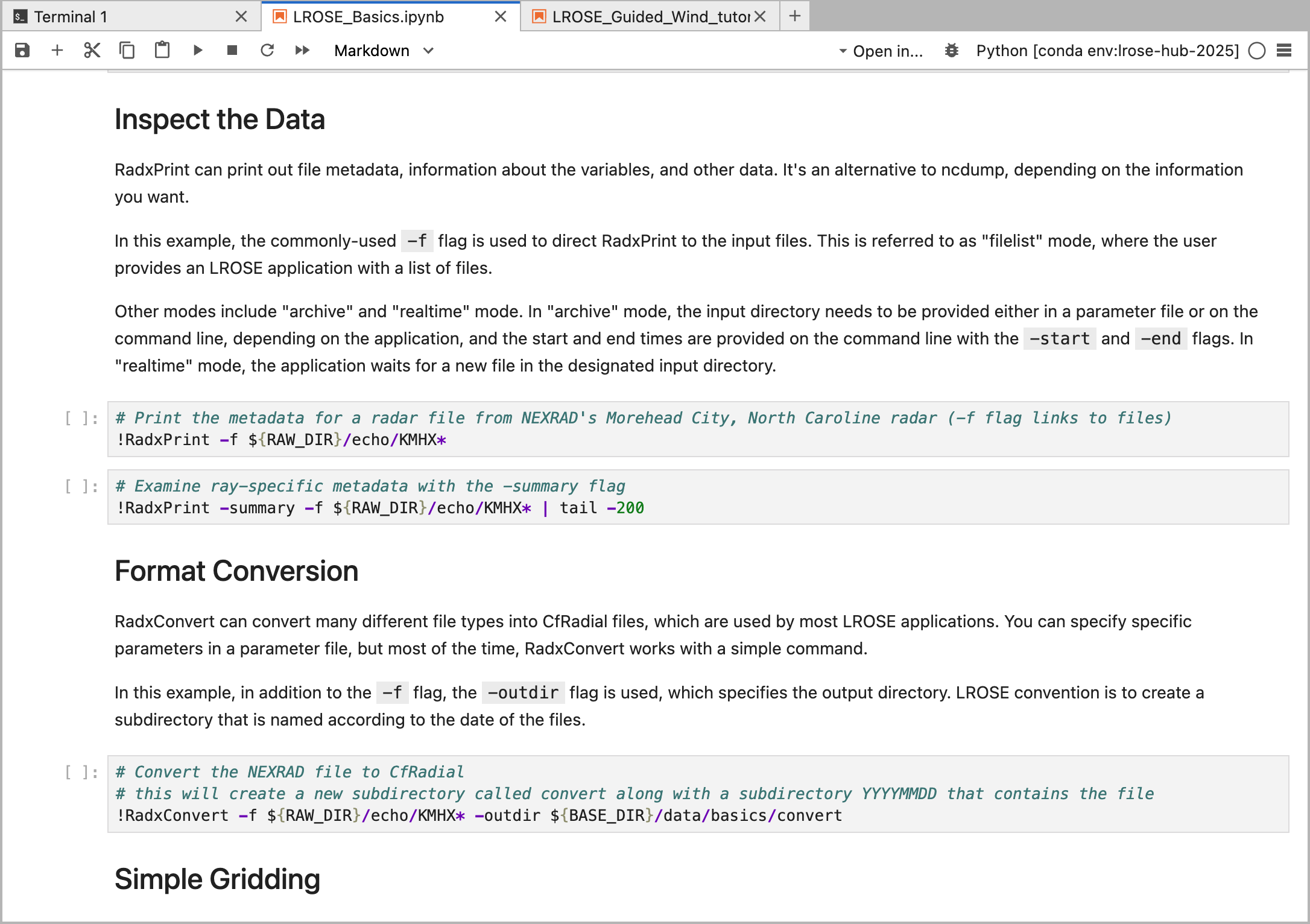Click the kernel status circle indicator
The image size is (1310, 924).
(1257, 51)
